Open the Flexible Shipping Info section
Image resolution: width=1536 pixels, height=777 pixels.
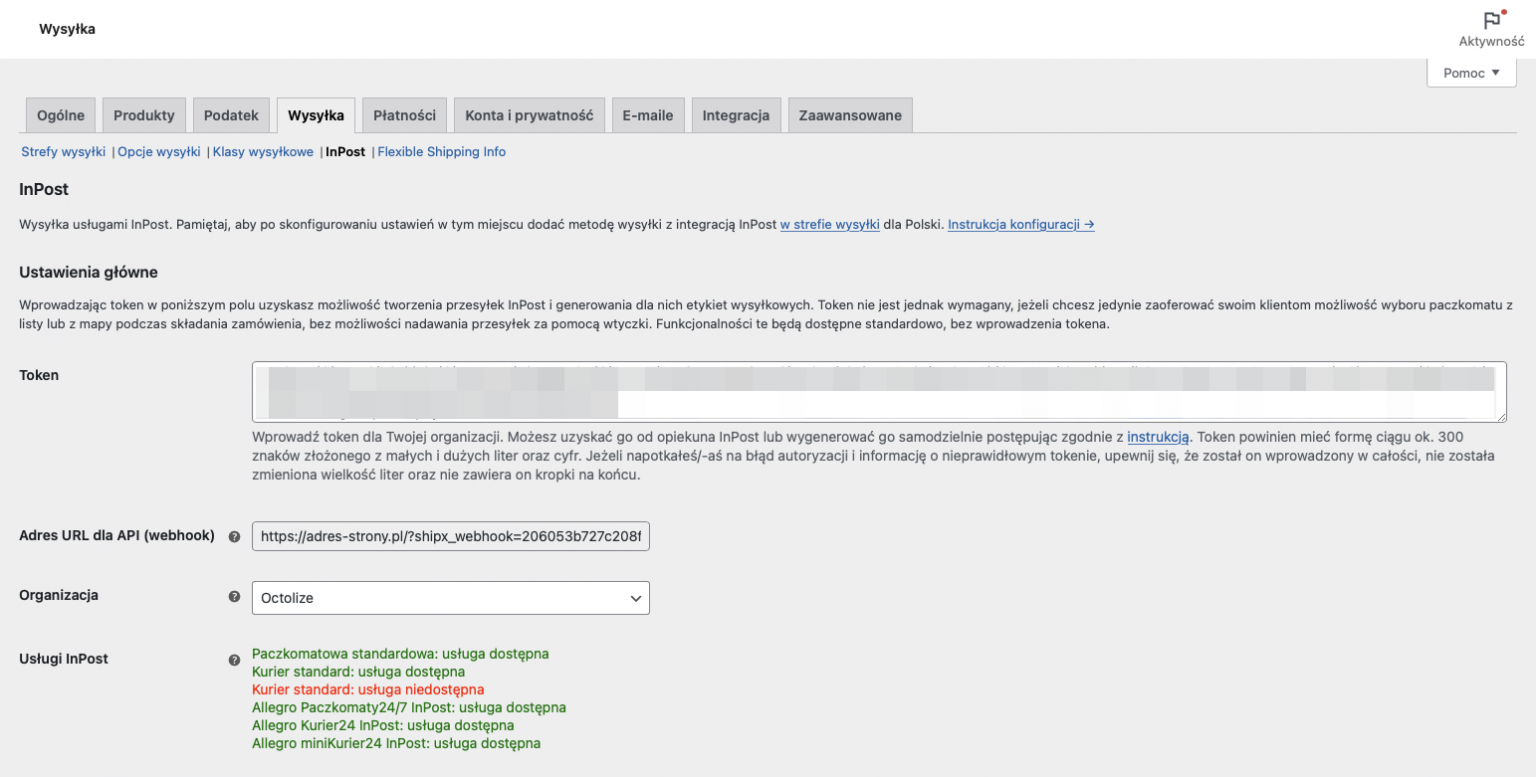pyautogui.click(x=441, y=151)
